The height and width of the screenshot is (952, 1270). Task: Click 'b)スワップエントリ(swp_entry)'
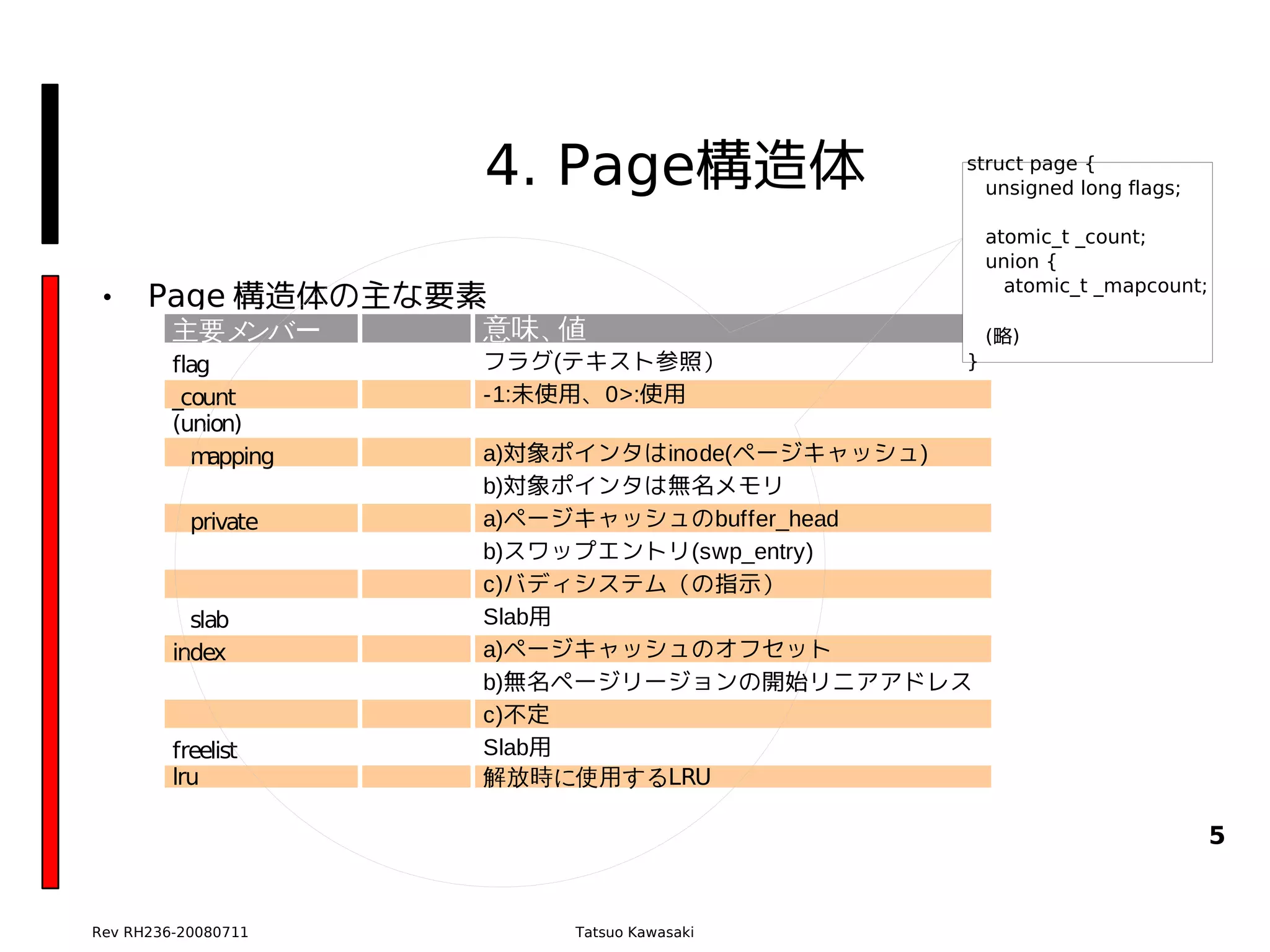648,551
